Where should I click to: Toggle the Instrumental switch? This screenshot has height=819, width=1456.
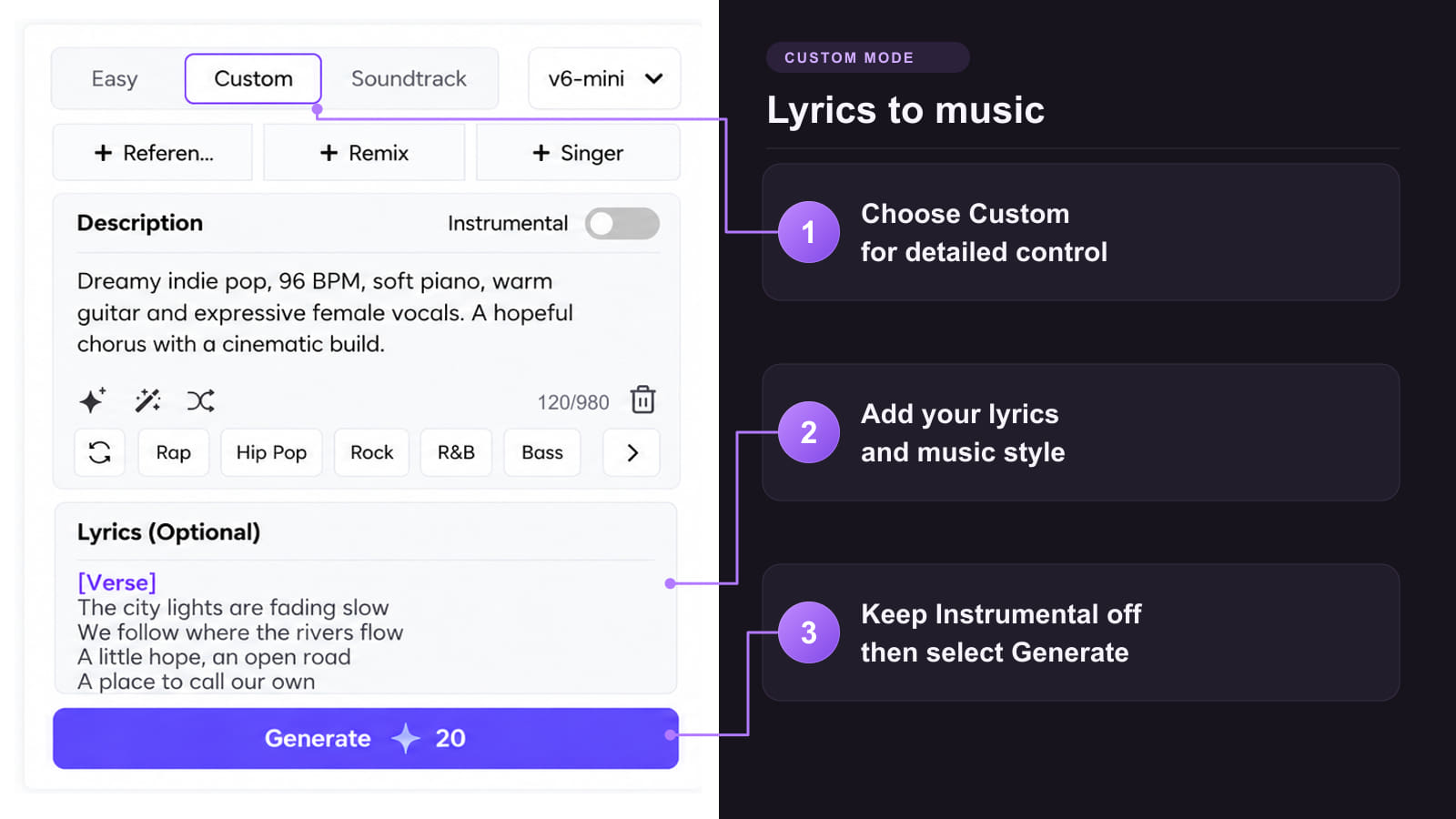click(622, 224)
